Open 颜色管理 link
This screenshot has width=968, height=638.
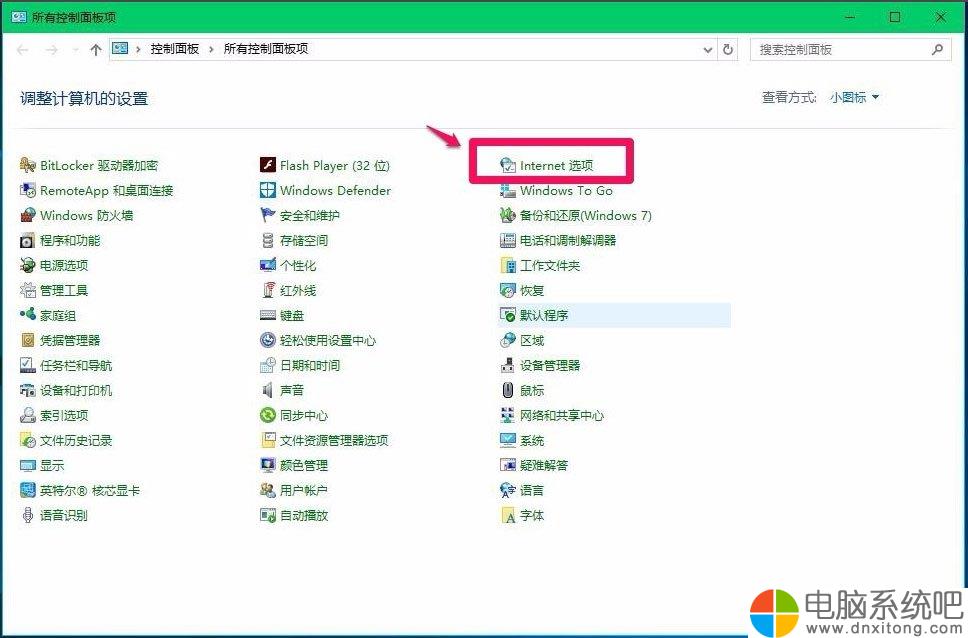coord(304,466)
